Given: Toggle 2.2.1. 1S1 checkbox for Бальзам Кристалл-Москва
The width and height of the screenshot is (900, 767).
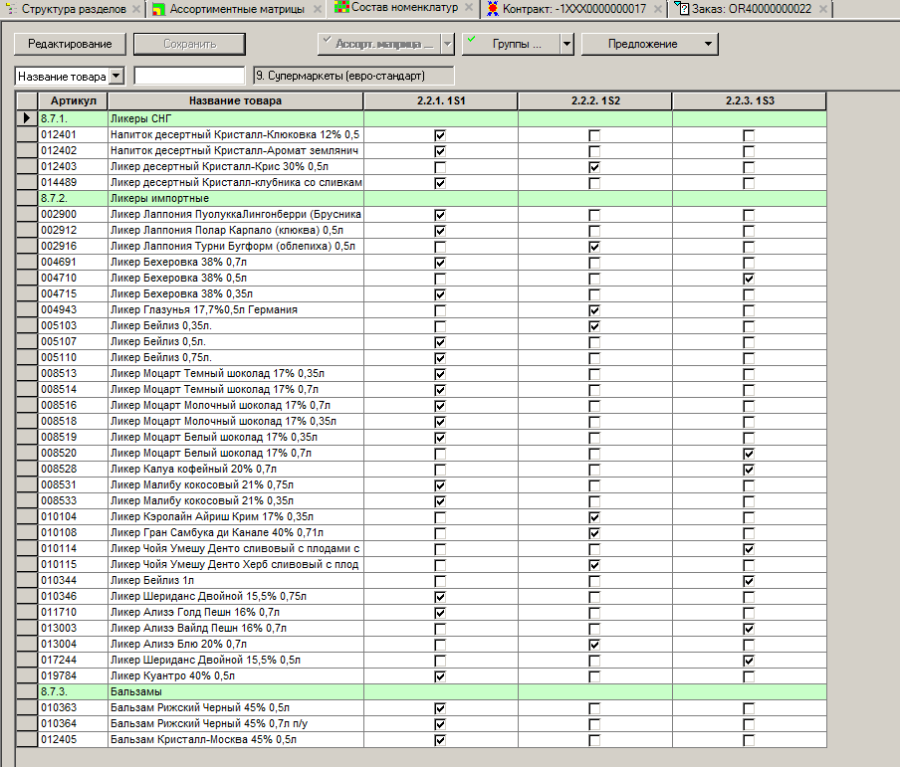Looking at the screenshot, I should pyautogui.click(x=440, y=740).
